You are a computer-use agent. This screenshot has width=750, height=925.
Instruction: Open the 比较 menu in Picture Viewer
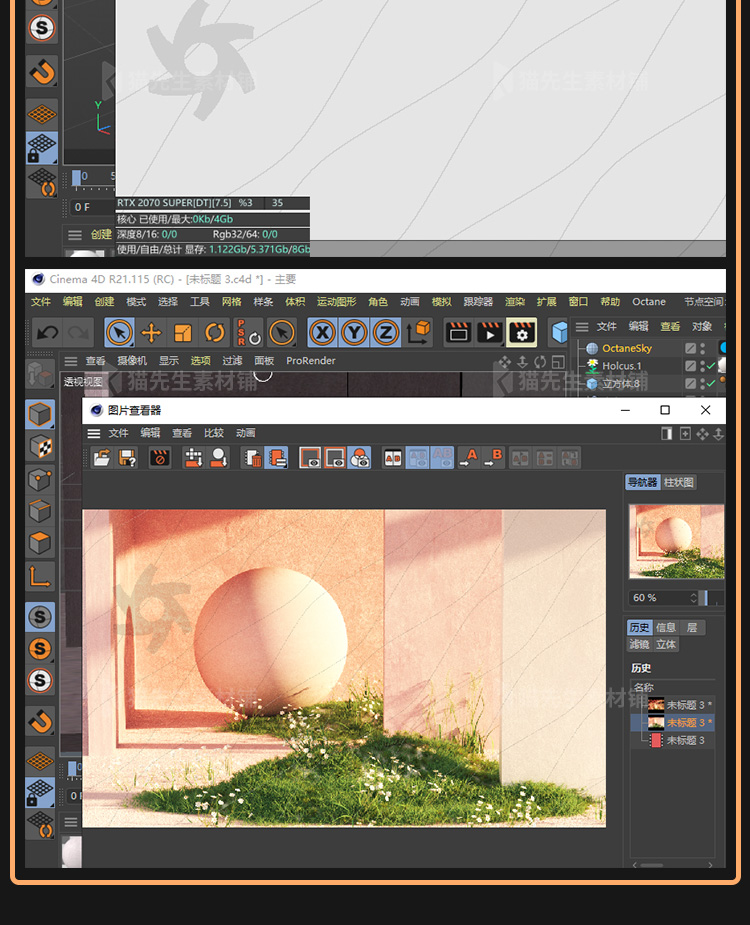point(214,433)
